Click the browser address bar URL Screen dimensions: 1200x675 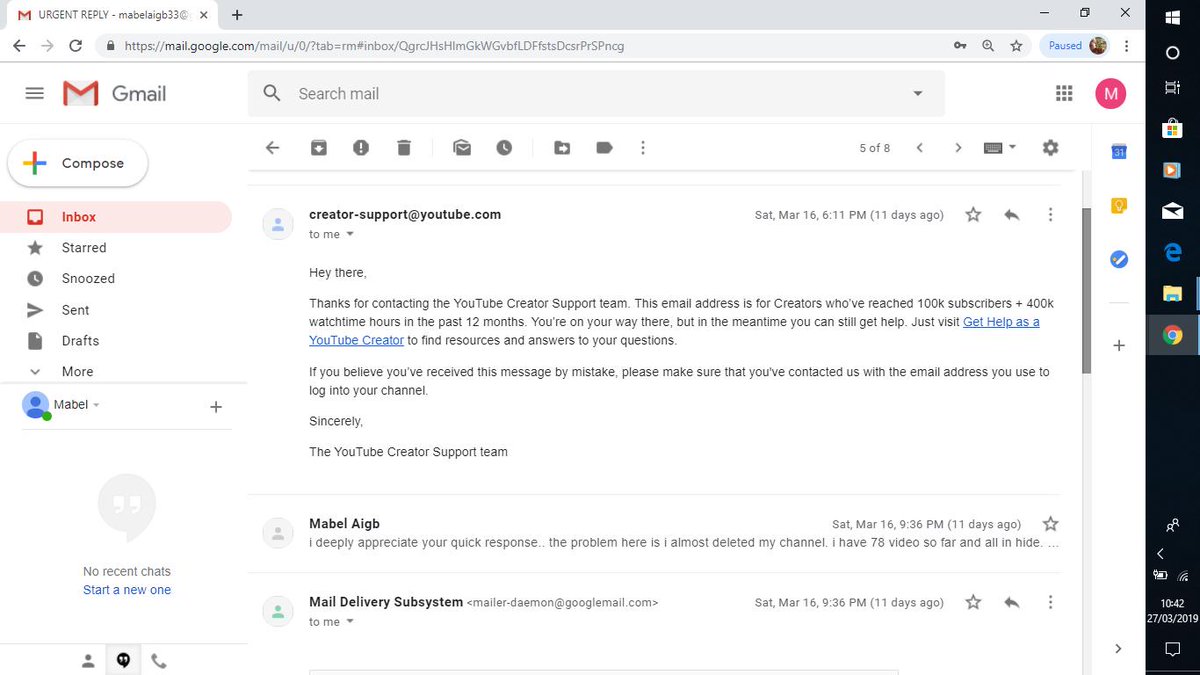[x=375, y=46]
